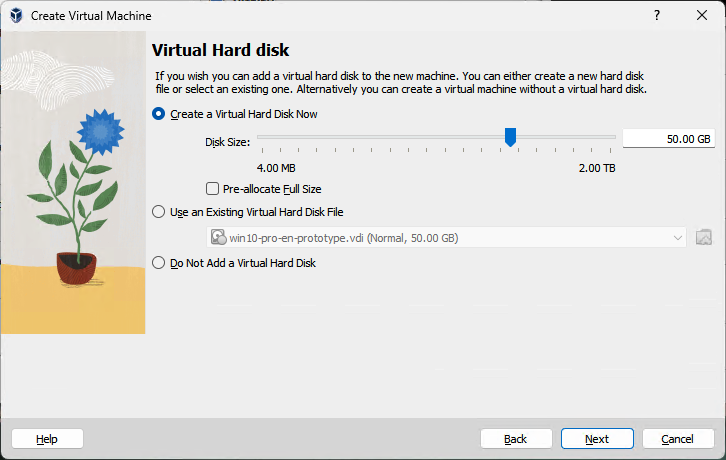Cancel the virtual machine creation
Screen dimensions: 726x460
pyautogui.click(x=678, y=439)
